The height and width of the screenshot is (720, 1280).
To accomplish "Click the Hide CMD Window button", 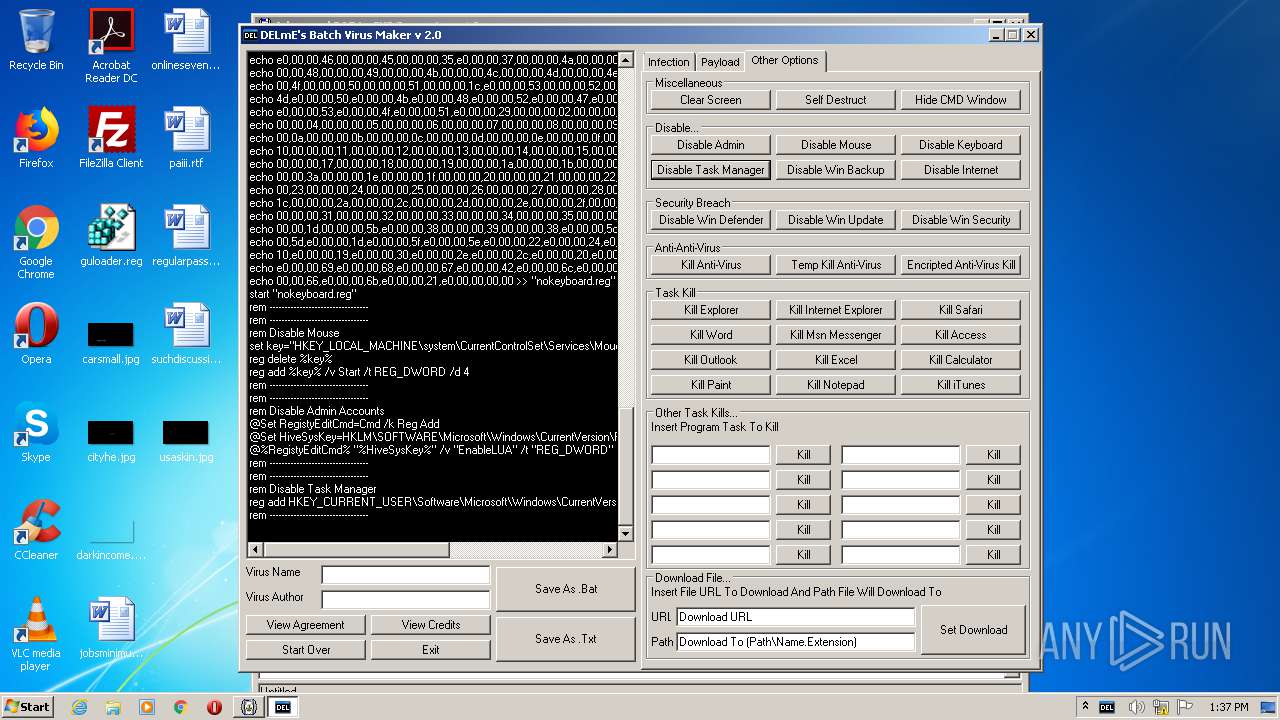I will pos(961,100).
